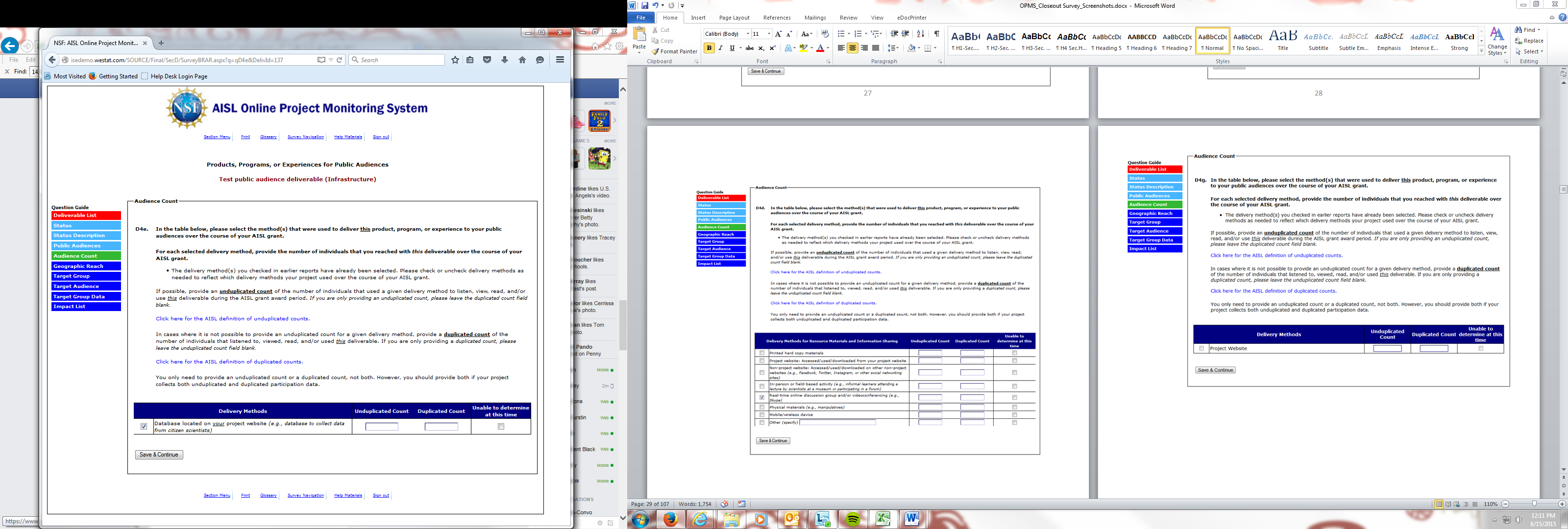Open the font size dropdown
Screen dimensions: 1568x529
coord(769,34)
